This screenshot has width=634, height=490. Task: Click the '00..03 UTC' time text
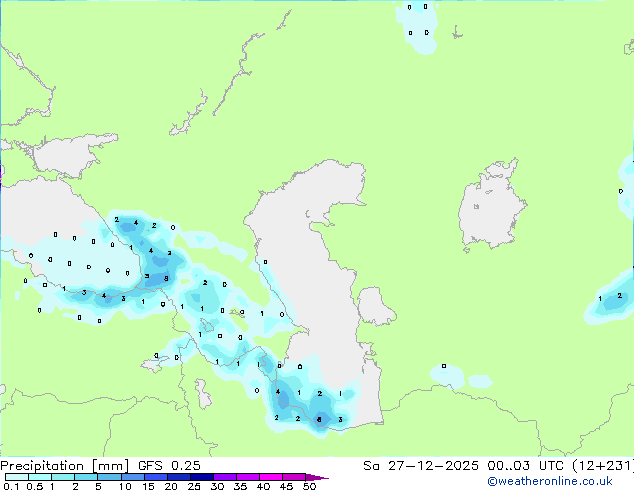526,466
